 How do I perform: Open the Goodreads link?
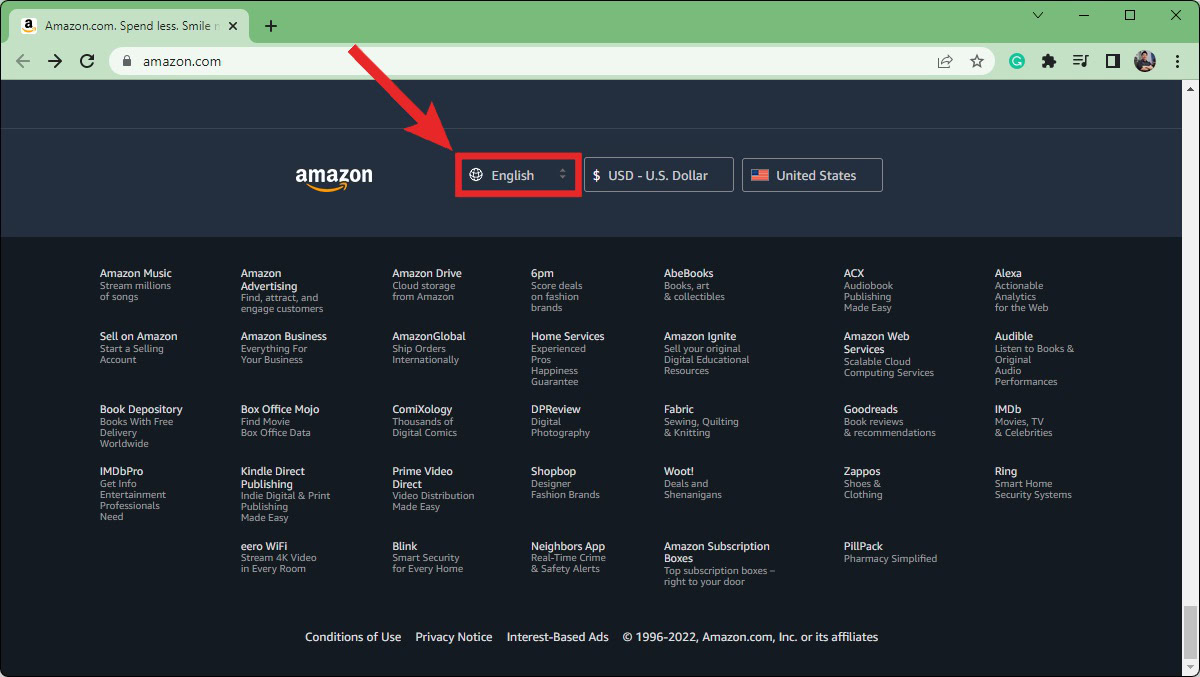point(871,409)
